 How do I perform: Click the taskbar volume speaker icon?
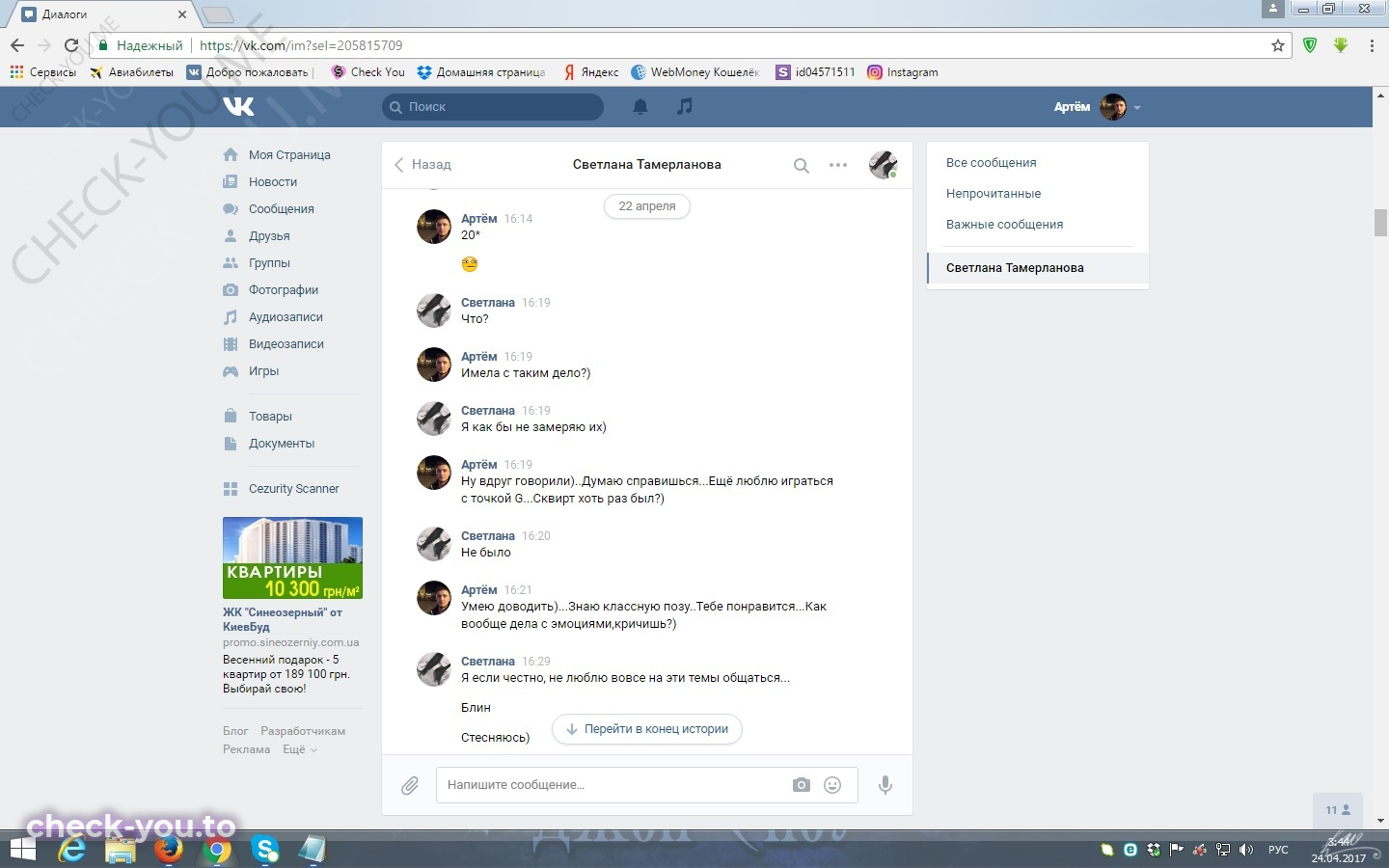point(1246,850)
